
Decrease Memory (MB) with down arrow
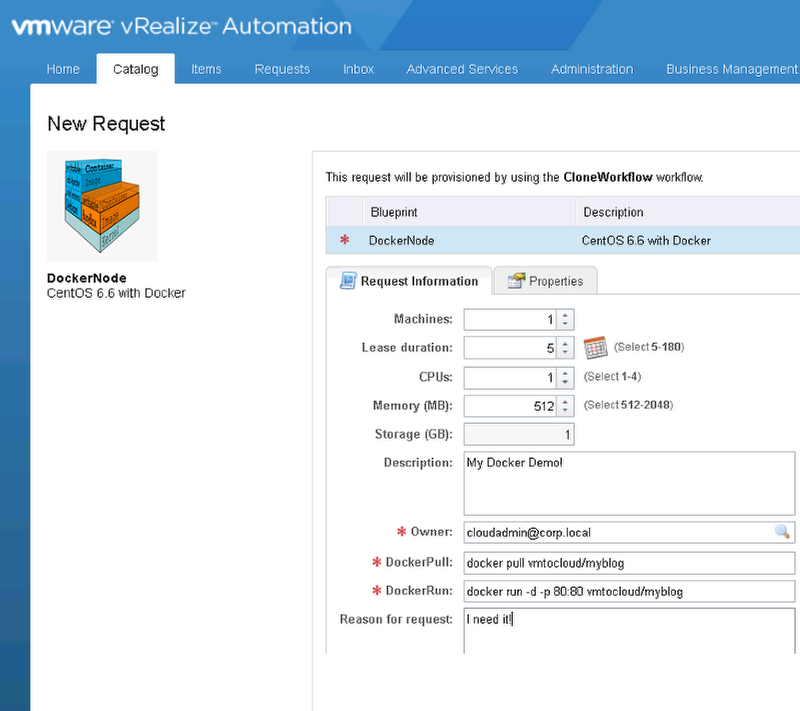click(565, 411)
